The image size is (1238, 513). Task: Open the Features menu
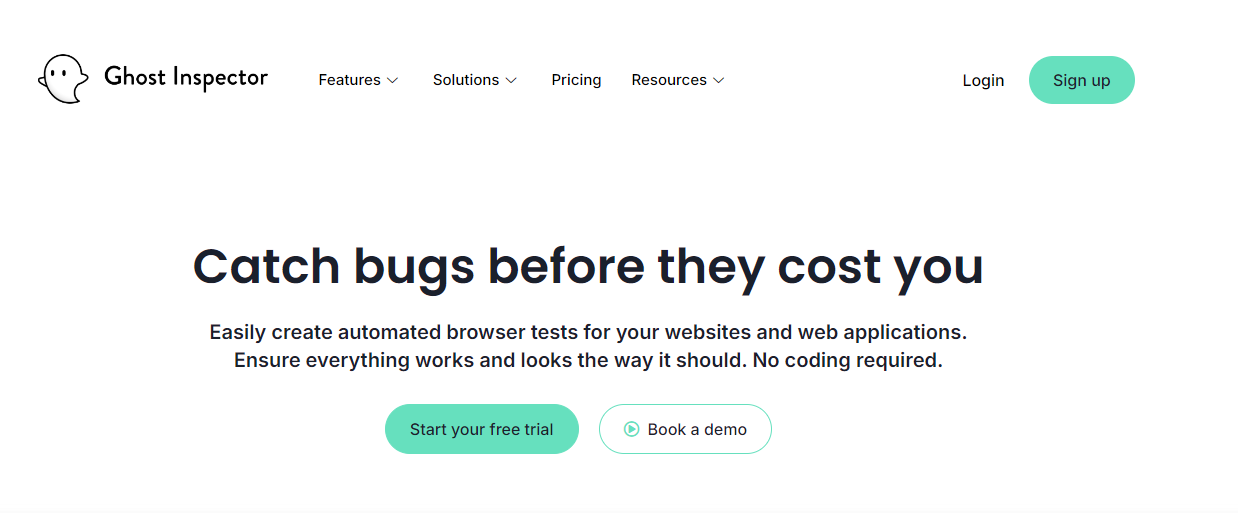pos(349,80)
